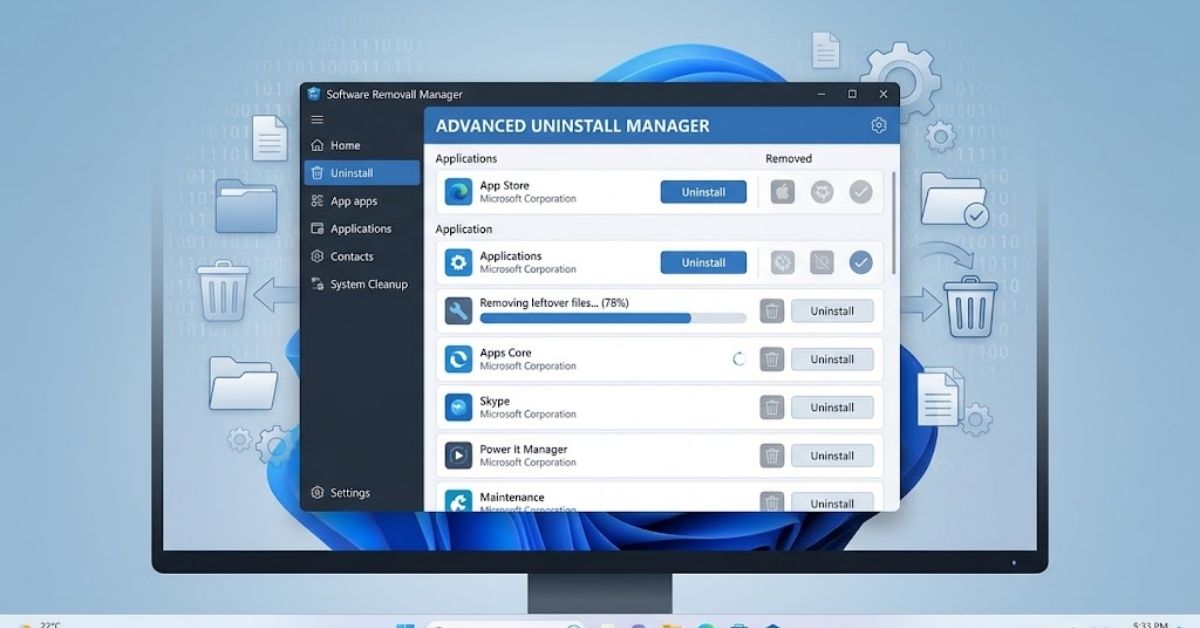Click 'Removing leftover files... (78%)' text
Viewport: 1200px width, 628px height.
pyautogui.click(x=554, y=303)
